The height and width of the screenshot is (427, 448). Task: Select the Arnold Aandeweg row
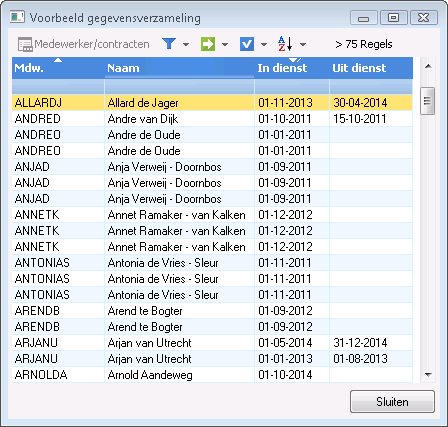click(212, 375)
